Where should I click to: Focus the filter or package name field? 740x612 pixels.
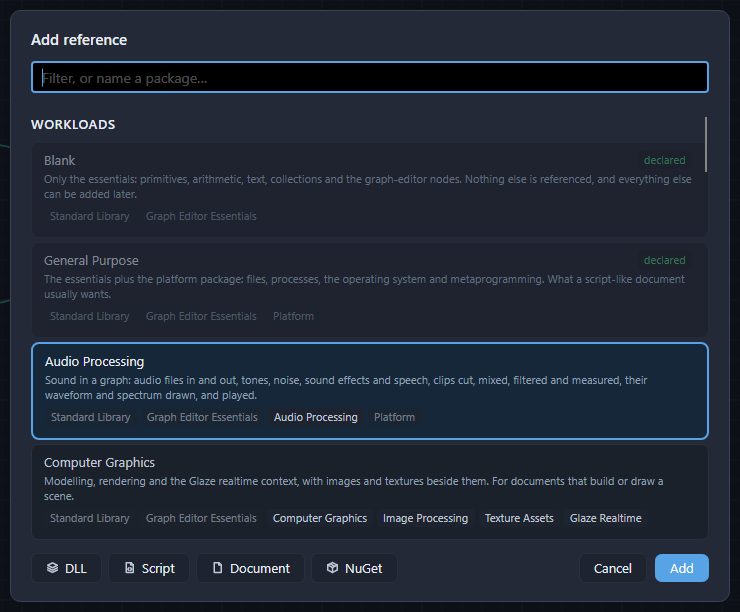click(x=370, y=77)
